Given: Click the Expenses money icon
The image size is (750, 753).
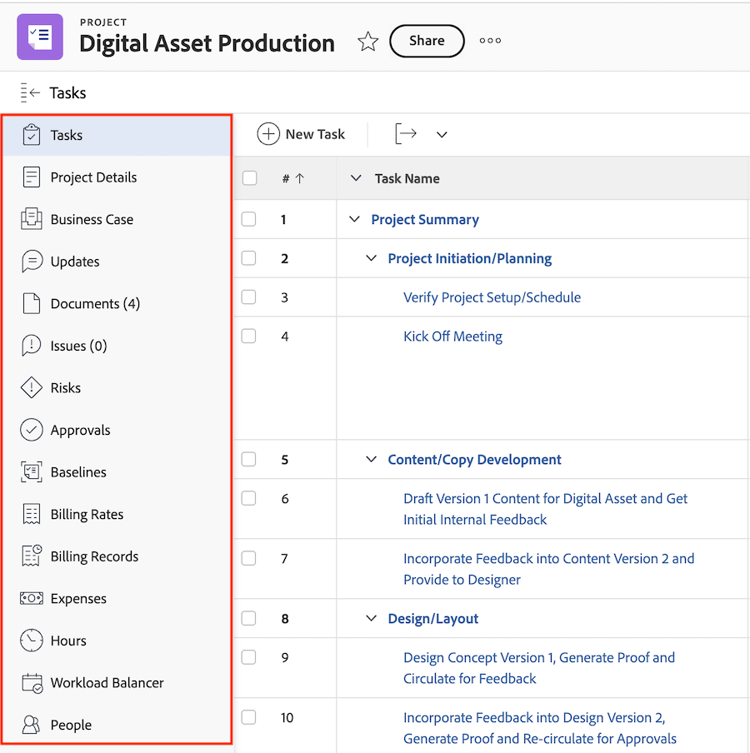Looking at the screenshot, I should coord(32,599).
